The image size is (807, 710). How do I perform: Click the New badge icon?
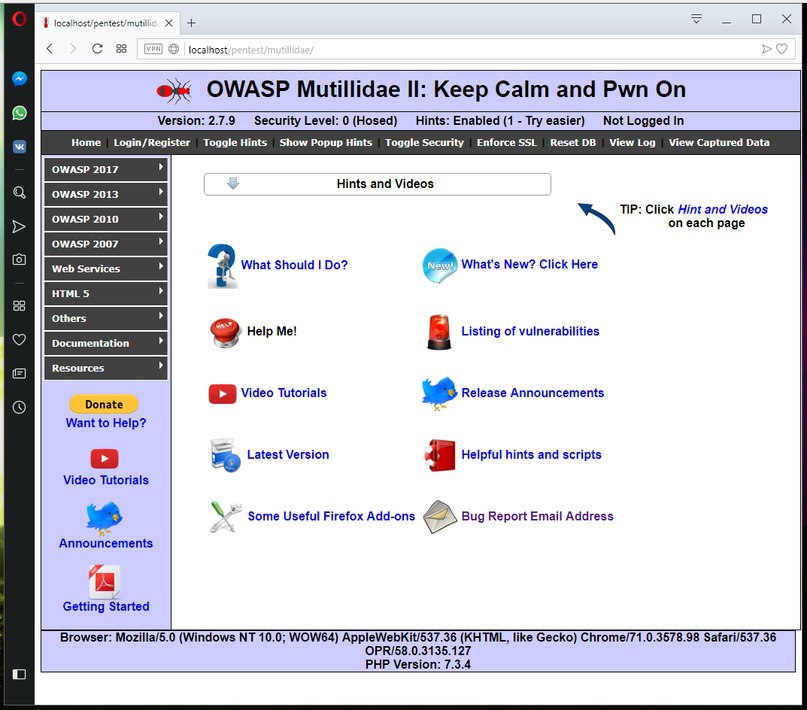point(440,265)
